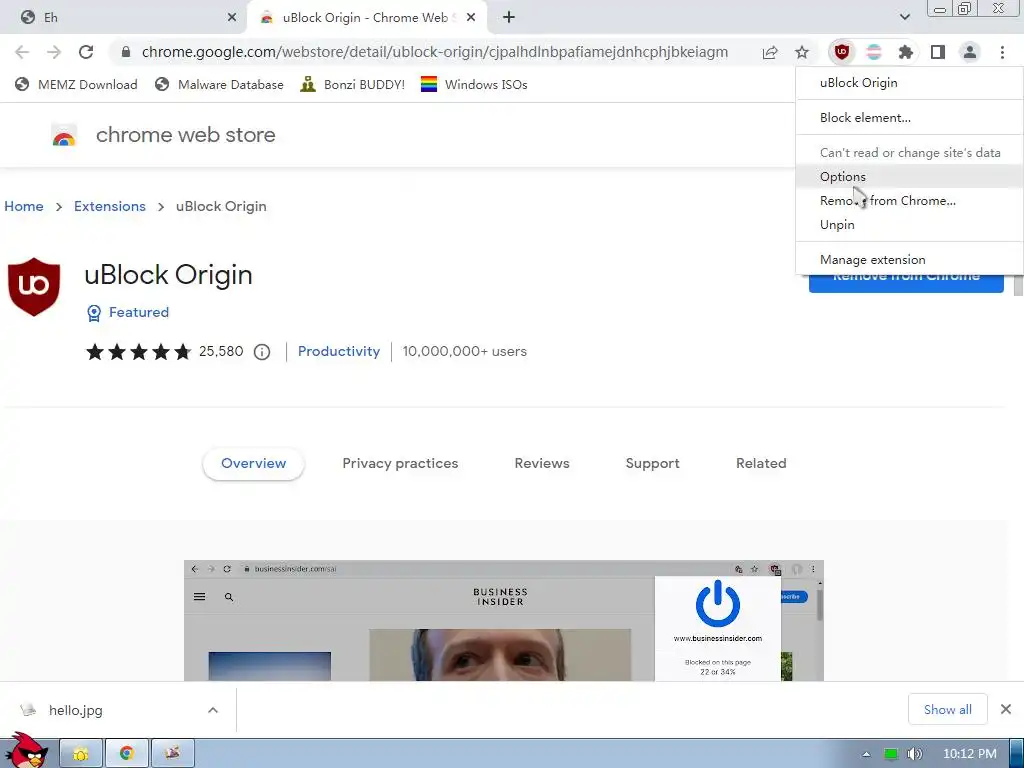The image size is (1024, 768).
Task: Open the Bonzi BUDDY! bookmark
Action: (x=353, y=84)
